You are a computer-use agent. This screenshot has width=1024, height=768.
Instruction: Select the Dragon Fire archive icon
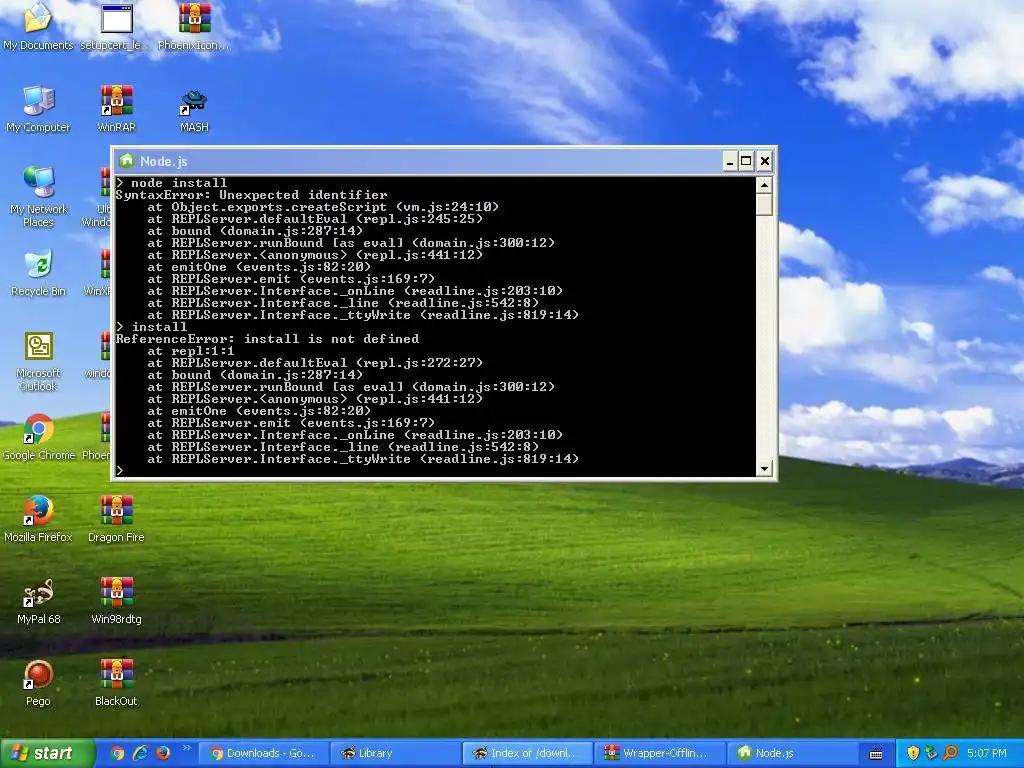(116, 519)
